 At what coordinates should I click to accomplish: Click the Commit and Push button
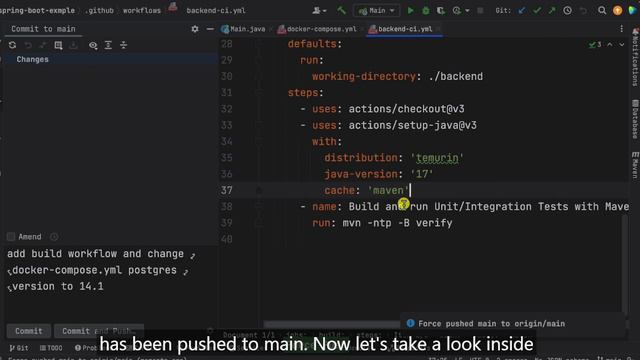click(x=99, y=331)
